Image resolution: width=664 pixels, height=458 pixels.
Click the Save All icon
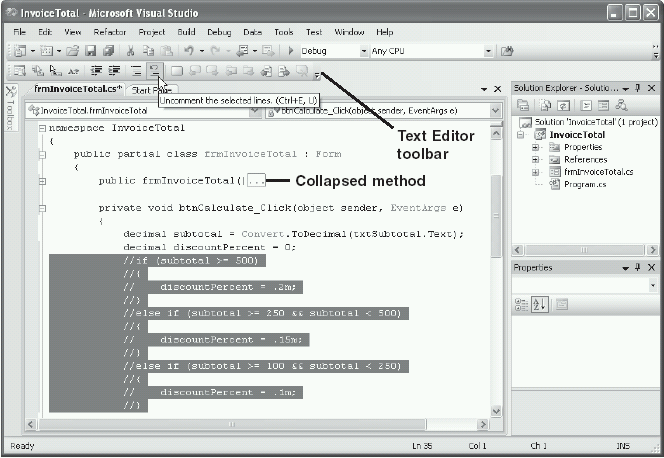(x=108, y=51)
